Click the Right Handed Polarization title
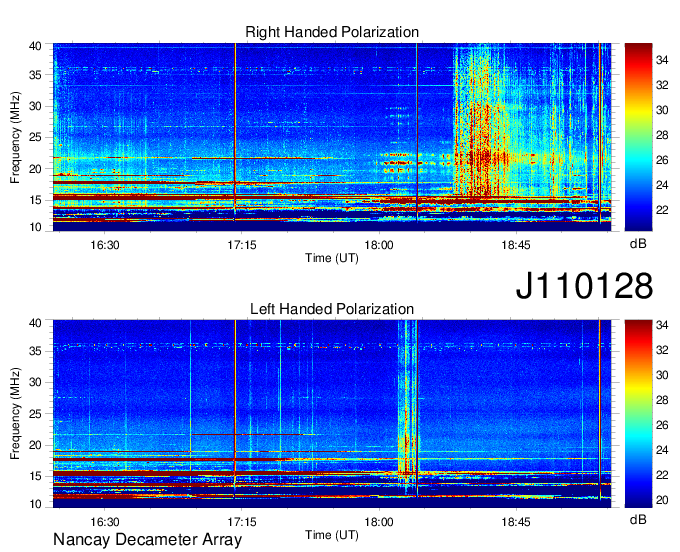Screen dimensions: 680x552 coord(332,32)
